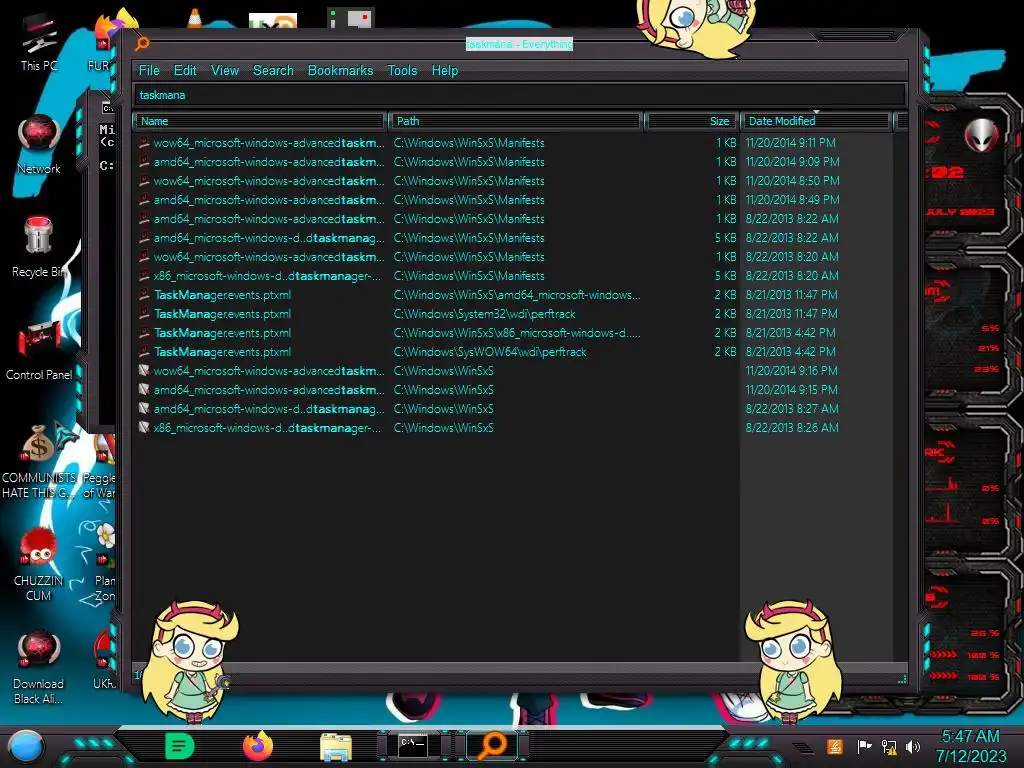
Task: Click the path C:\Windows\SysWOW64\wdi\perftrack
Action: tap(490, 352)
